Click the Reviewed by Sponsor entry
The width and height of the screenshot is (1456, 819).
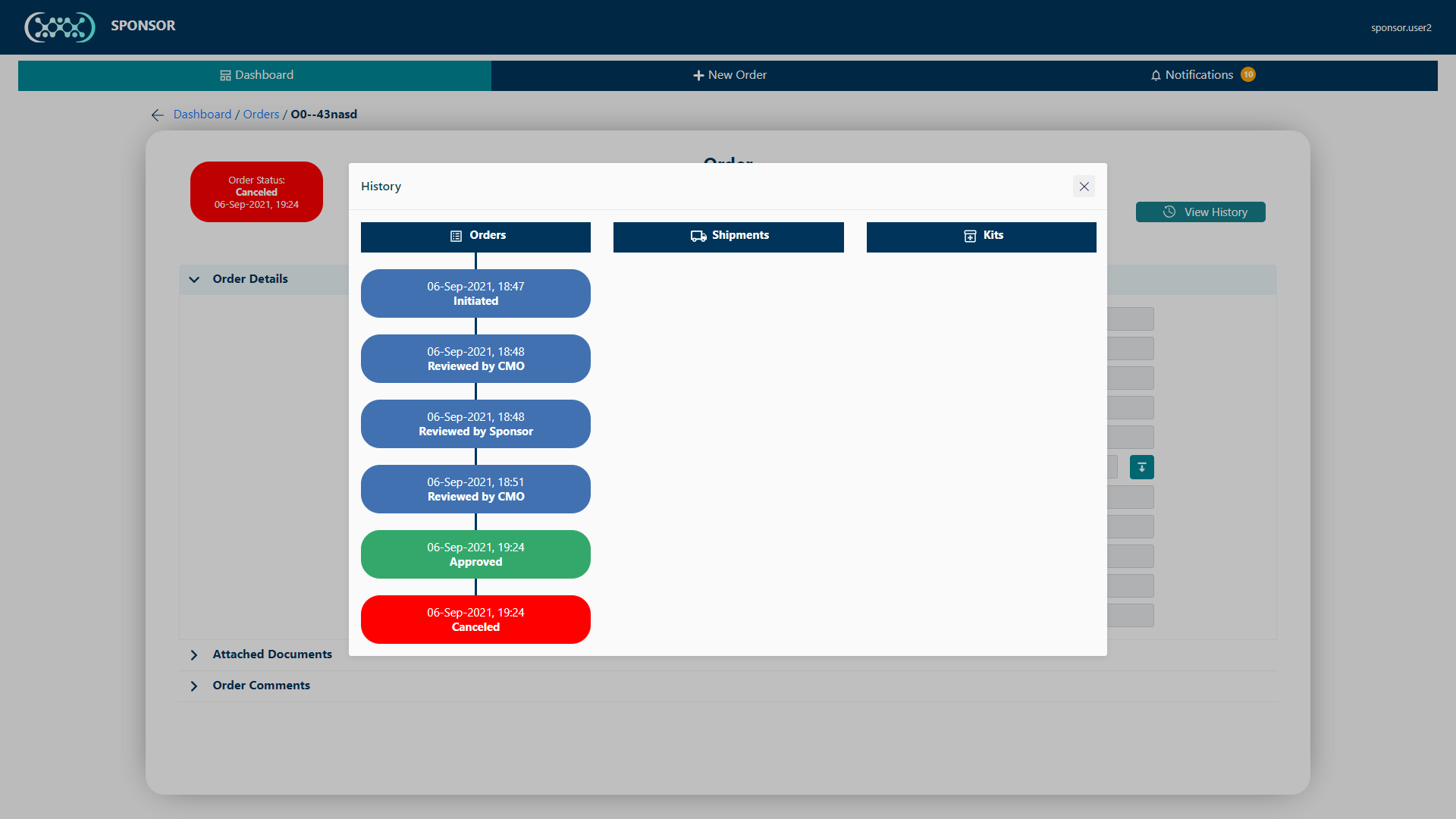pyautogui.click(x=475, y=424)
